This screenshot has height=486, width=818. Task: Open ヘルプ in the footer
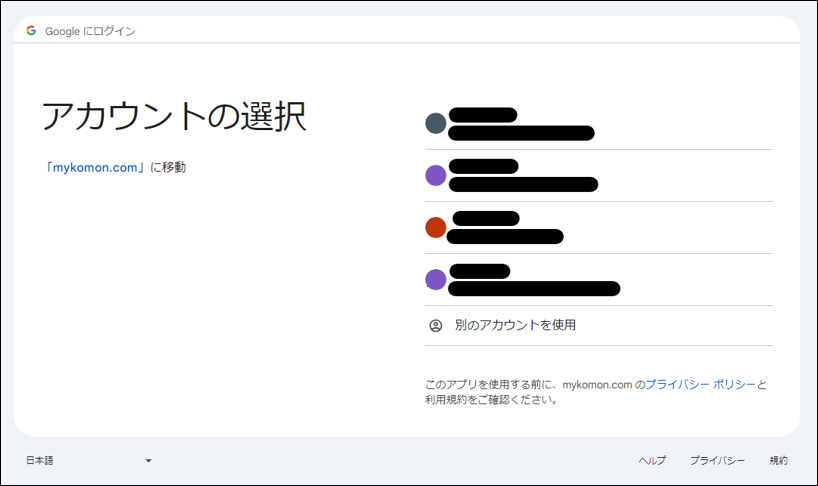coord(652,460)
